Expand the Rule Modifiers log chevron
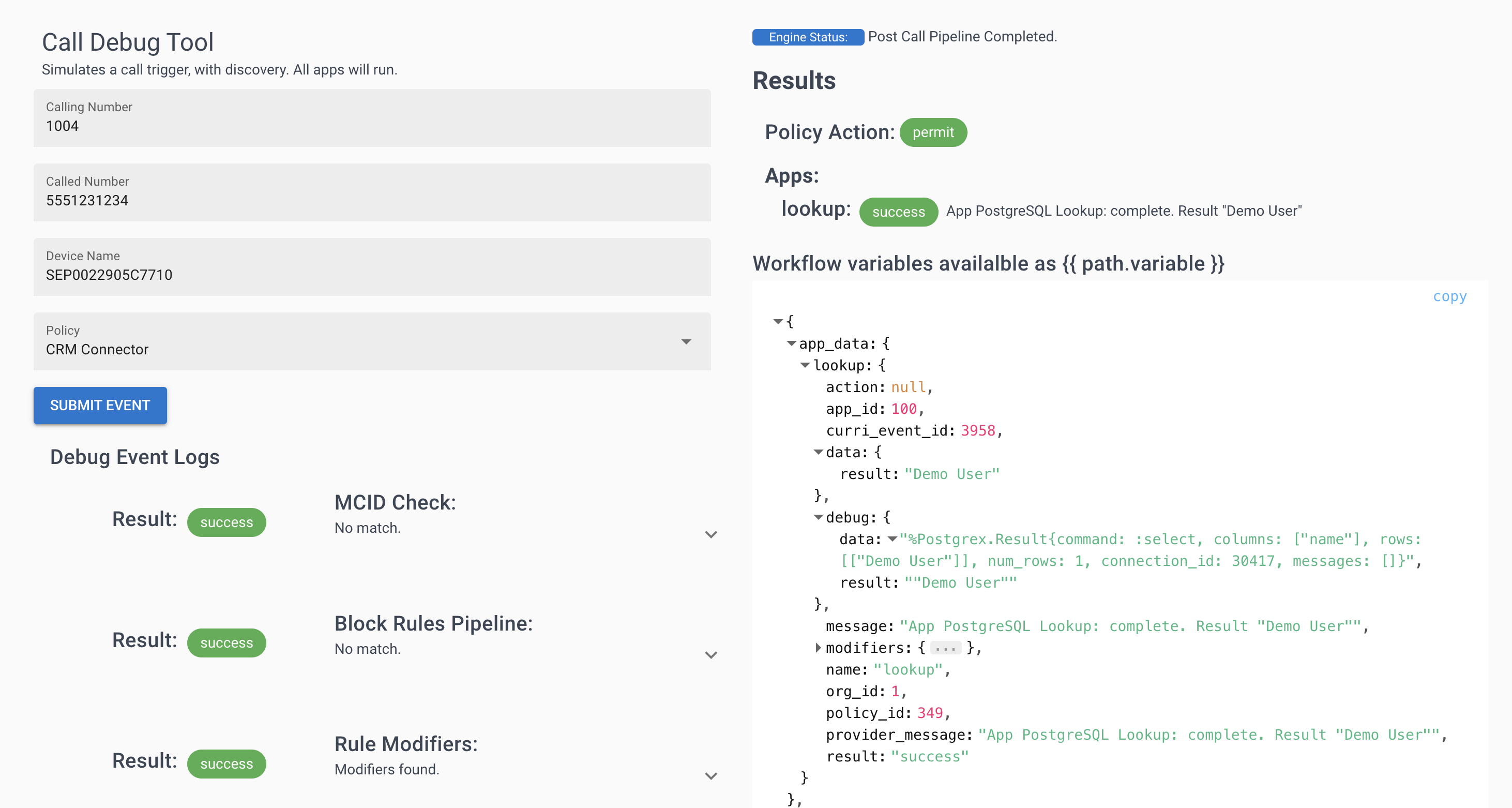 coord(711,776)
